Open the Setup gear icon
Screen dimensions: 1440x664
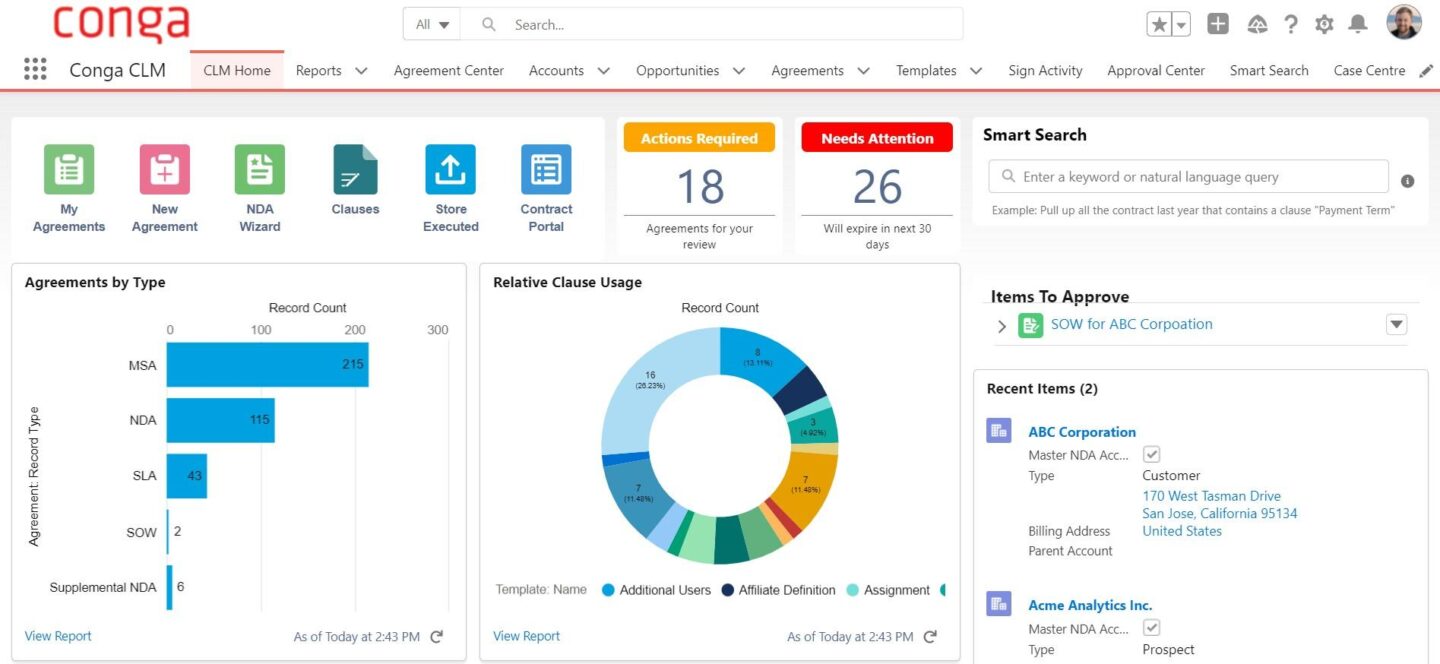tap(1323, 24)
